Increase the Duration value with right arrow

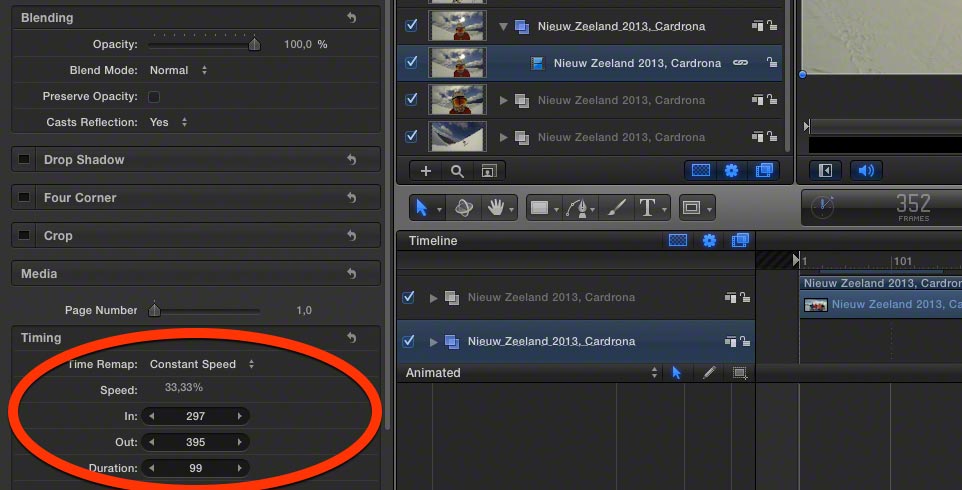click(x=240, y=468)
